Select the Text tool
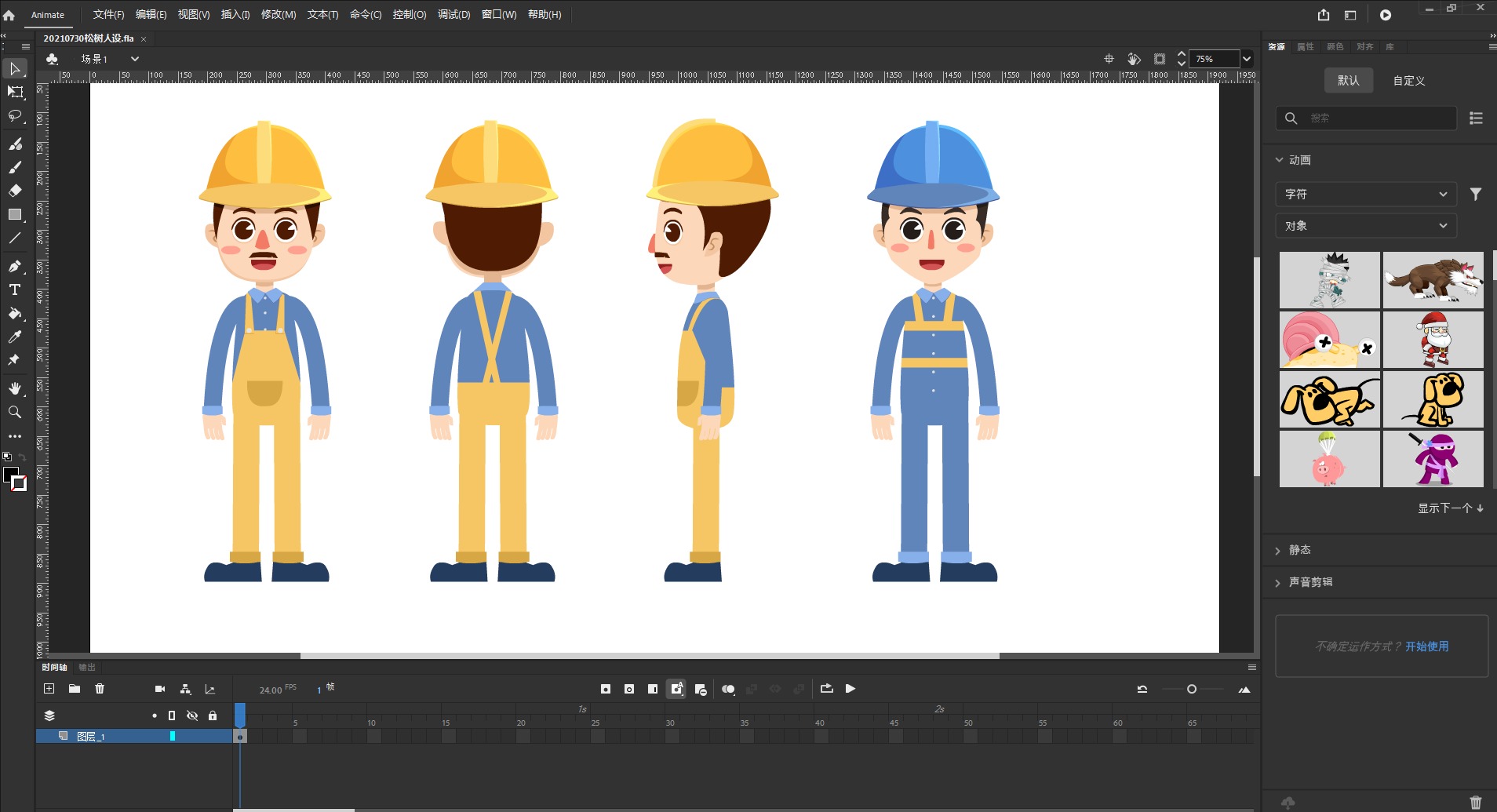The image size is (1497, 812). coord(15,289)
